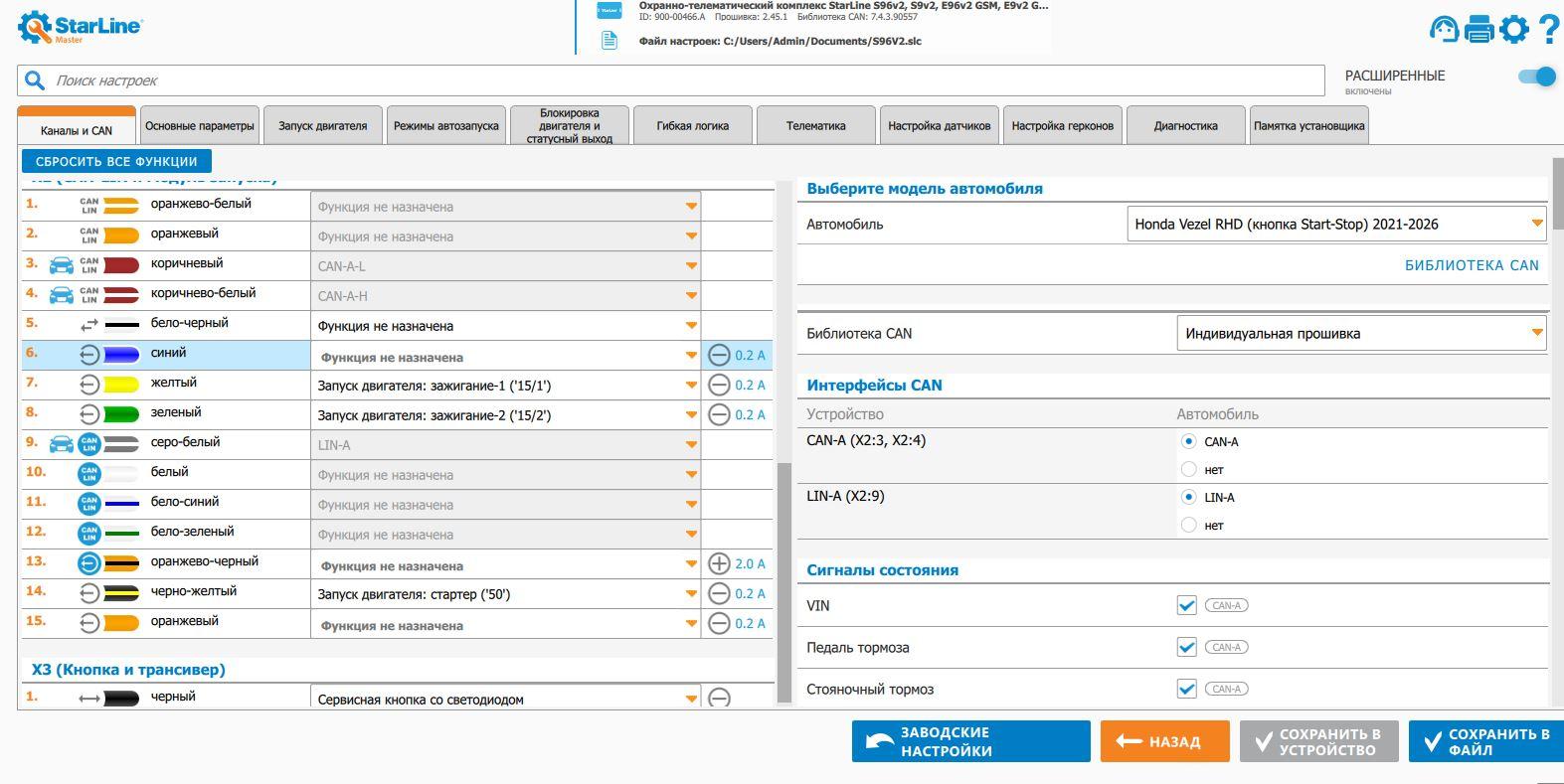The image size is (1564, 784).
Task: Open БИБЛИОТЕКА CAN link
Action: tap(1472, 265)
